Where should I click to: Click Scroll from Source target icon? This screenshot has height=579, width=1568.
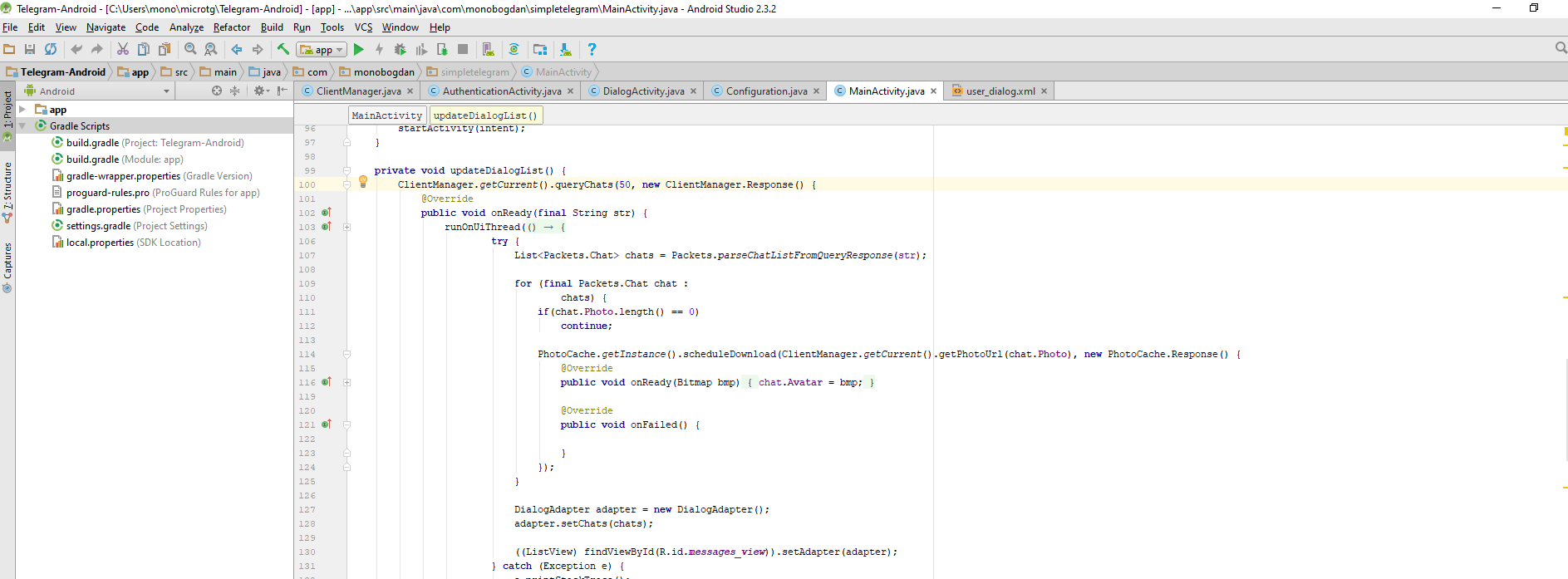pos(217,91)
